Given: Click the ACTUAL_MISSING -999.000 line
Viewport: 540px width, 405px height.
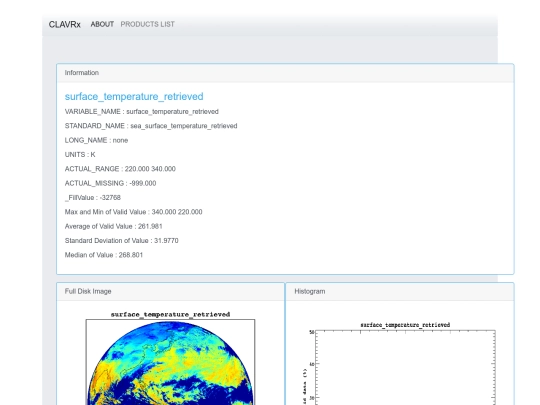Looking at the screenshot, I should pyautogui.click(x=110, y=184).
